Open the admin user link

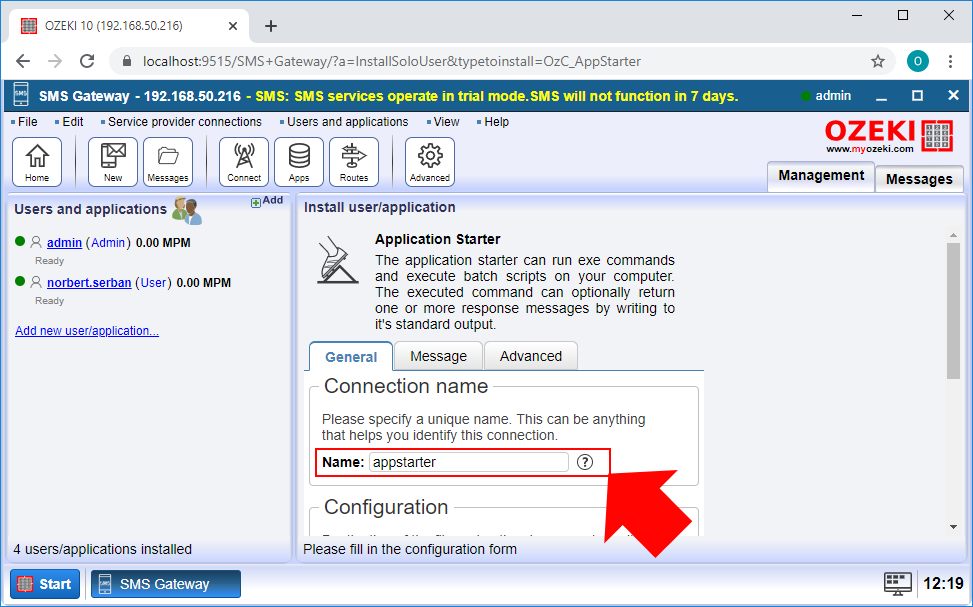click(x=65, y=243)
